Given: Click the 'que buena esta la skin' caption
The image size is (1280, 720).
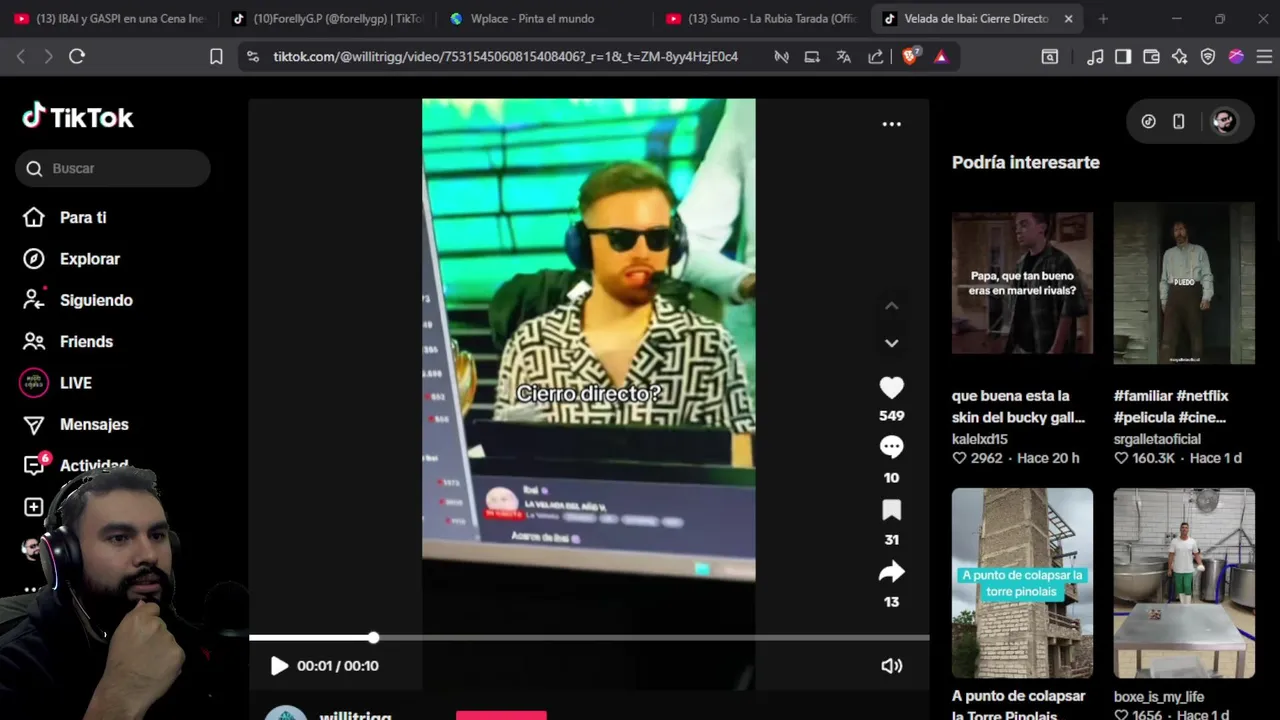Looking at the screenshot, I should [1018, 406].
